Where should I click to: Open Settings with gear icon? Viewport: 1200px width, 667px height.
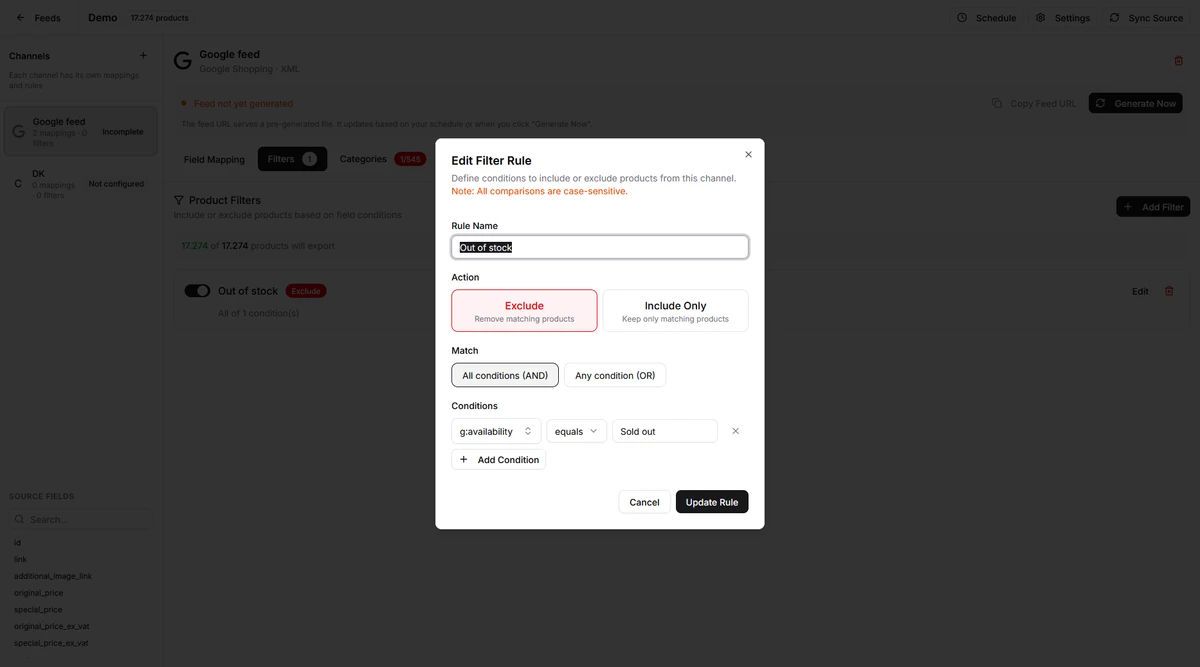1062,18
